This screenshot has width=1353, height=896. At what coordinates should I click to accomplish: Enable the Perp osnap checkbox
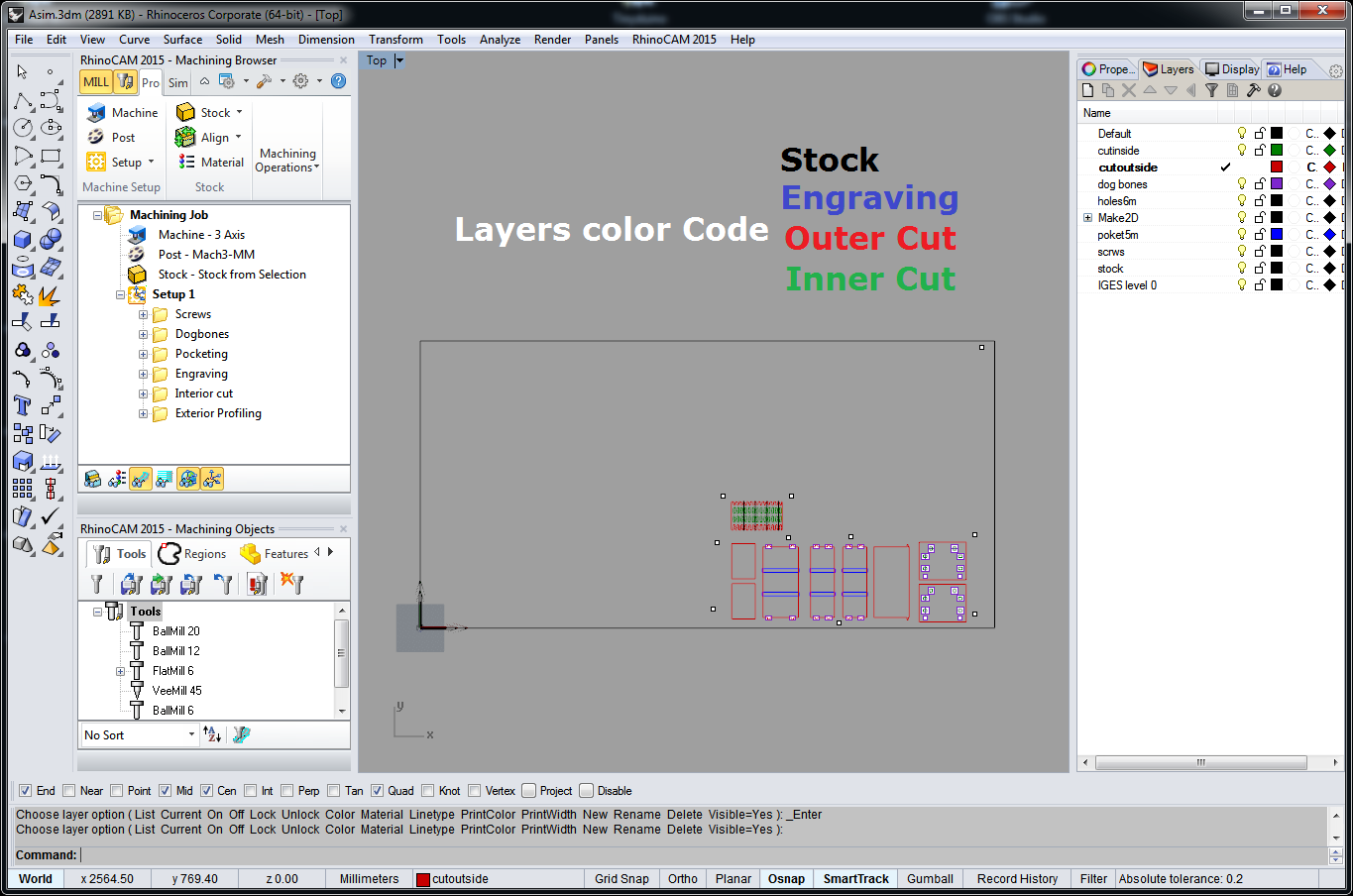(286, 791)
